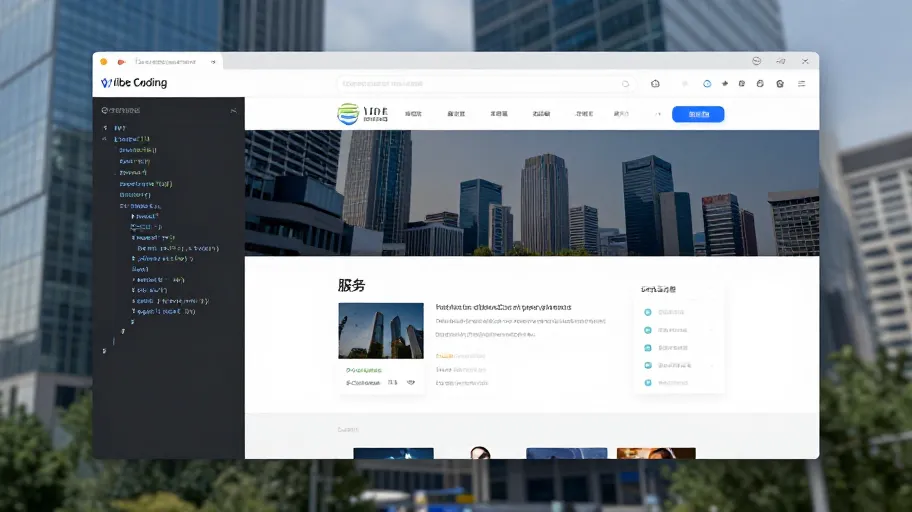
Task: Collapse the dark code side panel using its header icon
Action: click(x=233, y=110)
